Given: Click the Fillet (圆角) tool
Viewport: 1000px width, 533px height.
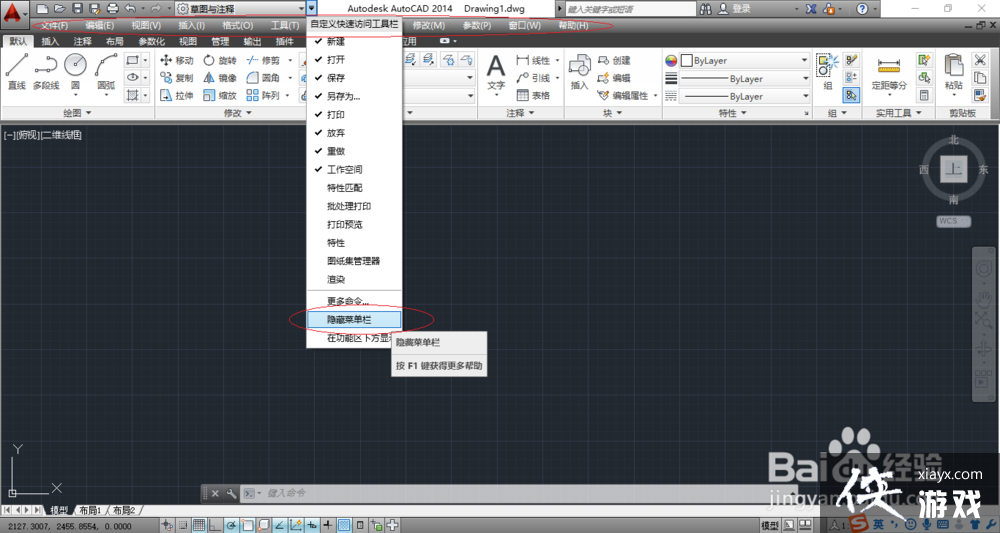Looking at the screenshot, I should (263, 78).
